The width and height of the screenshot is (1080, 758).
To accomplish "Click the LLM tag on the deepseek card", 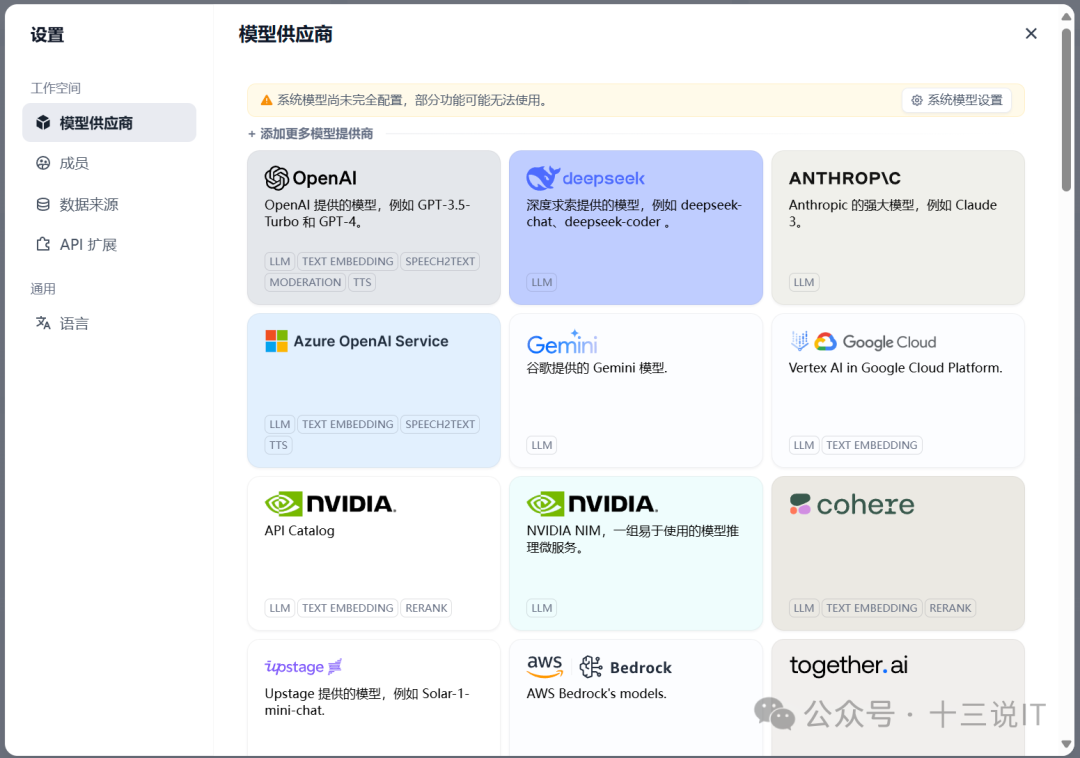I will pyautogui.click(x=542, y=282).
